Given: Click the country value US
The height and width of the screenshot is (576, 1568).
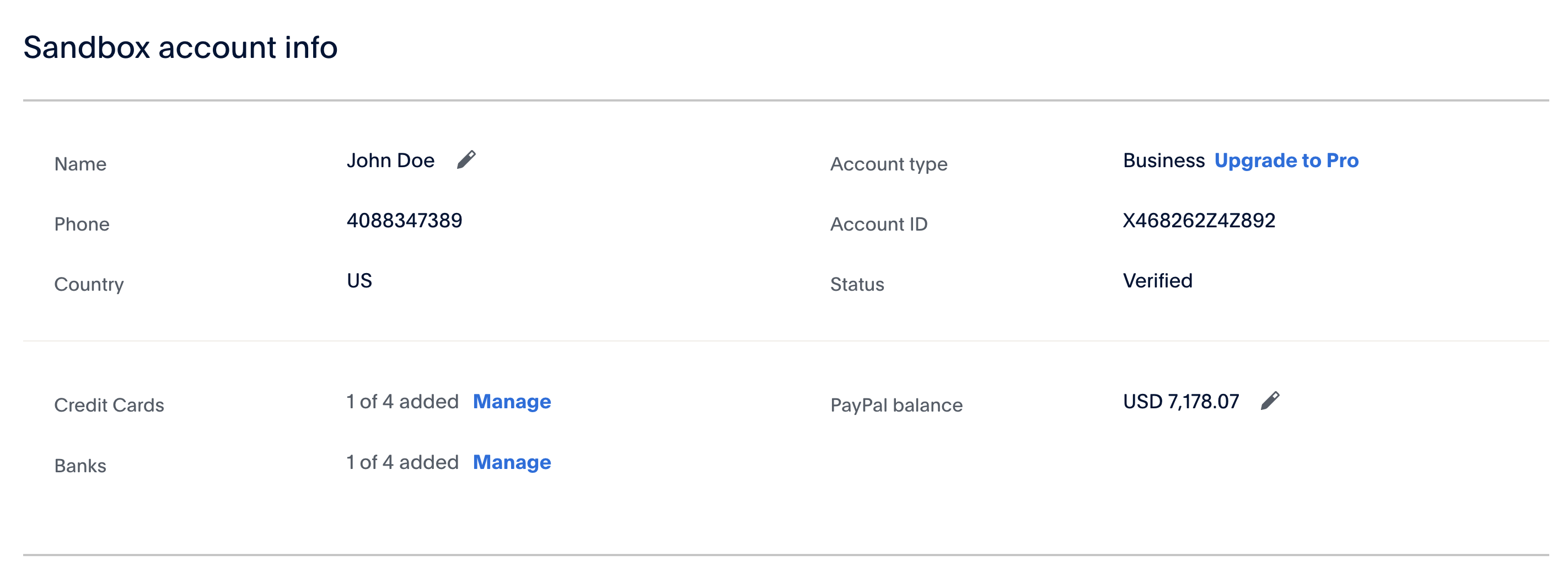Looking at the screenshot, I should click(359, 281).
